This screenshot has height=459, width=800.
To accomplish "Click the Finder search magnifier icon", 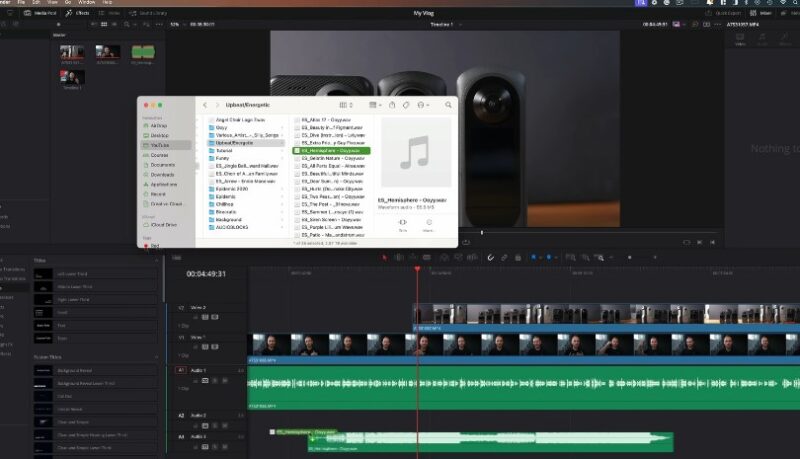I will [x=448, y=105].
